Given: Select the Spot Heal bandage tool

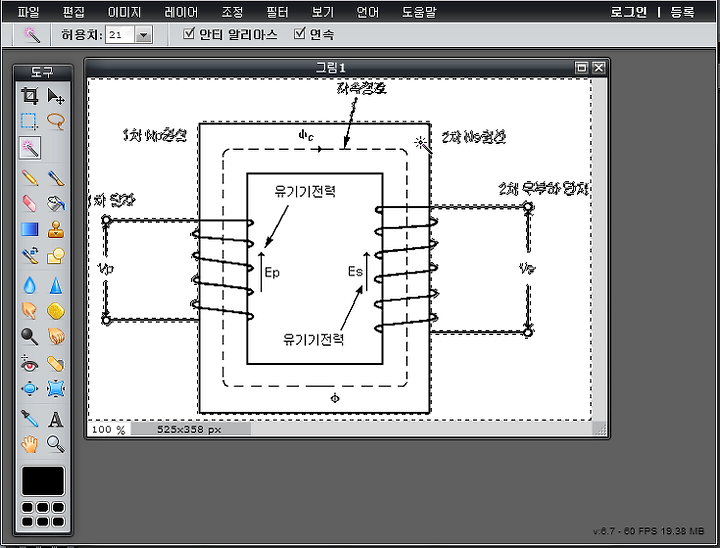Looking at the screenshot, I should pyautogui.click(x=56, y=363).
